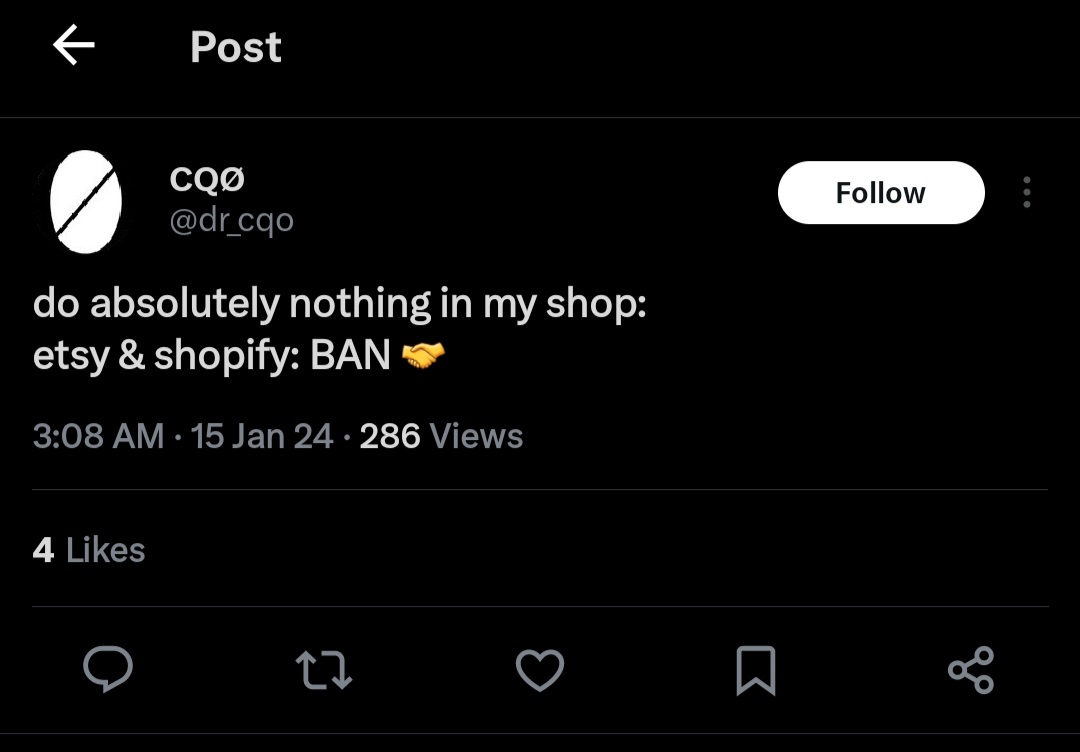The width and height of the screenshot is (1080, 752).
Task: Click the word "BAN" in the post
Action: (350, 356)
